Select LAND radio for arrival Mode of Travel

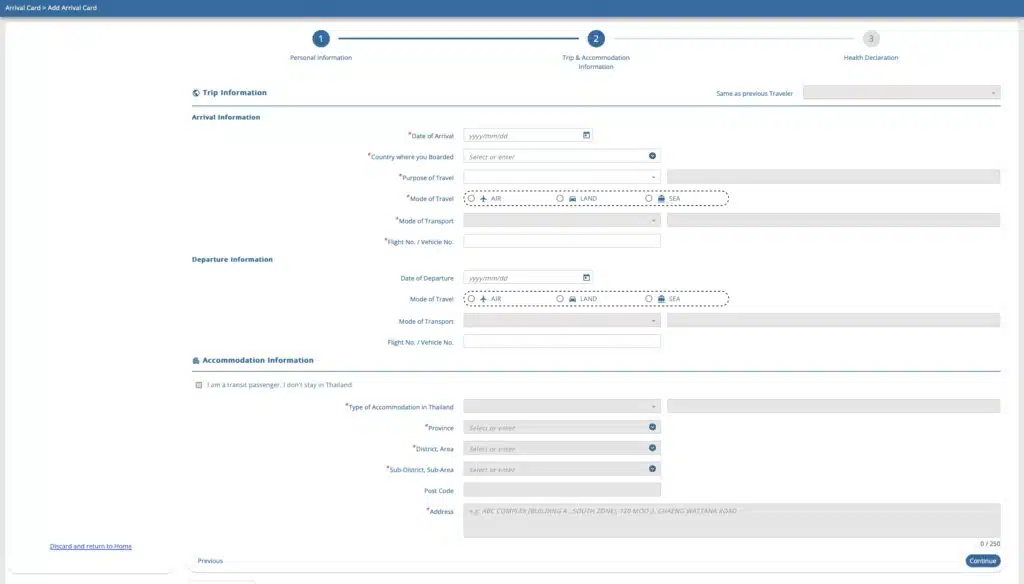pos(560,199)
